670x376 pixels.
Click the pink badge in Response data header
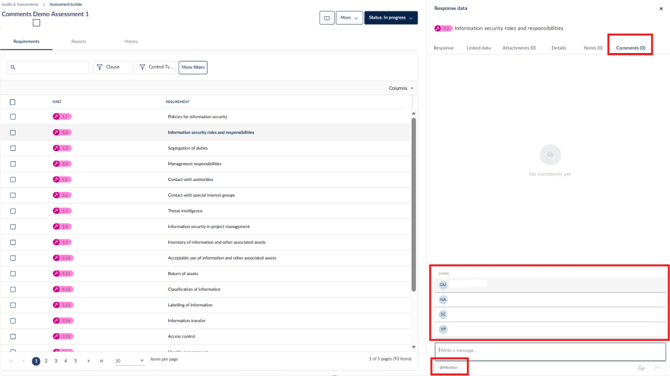(x=443, y=28)
